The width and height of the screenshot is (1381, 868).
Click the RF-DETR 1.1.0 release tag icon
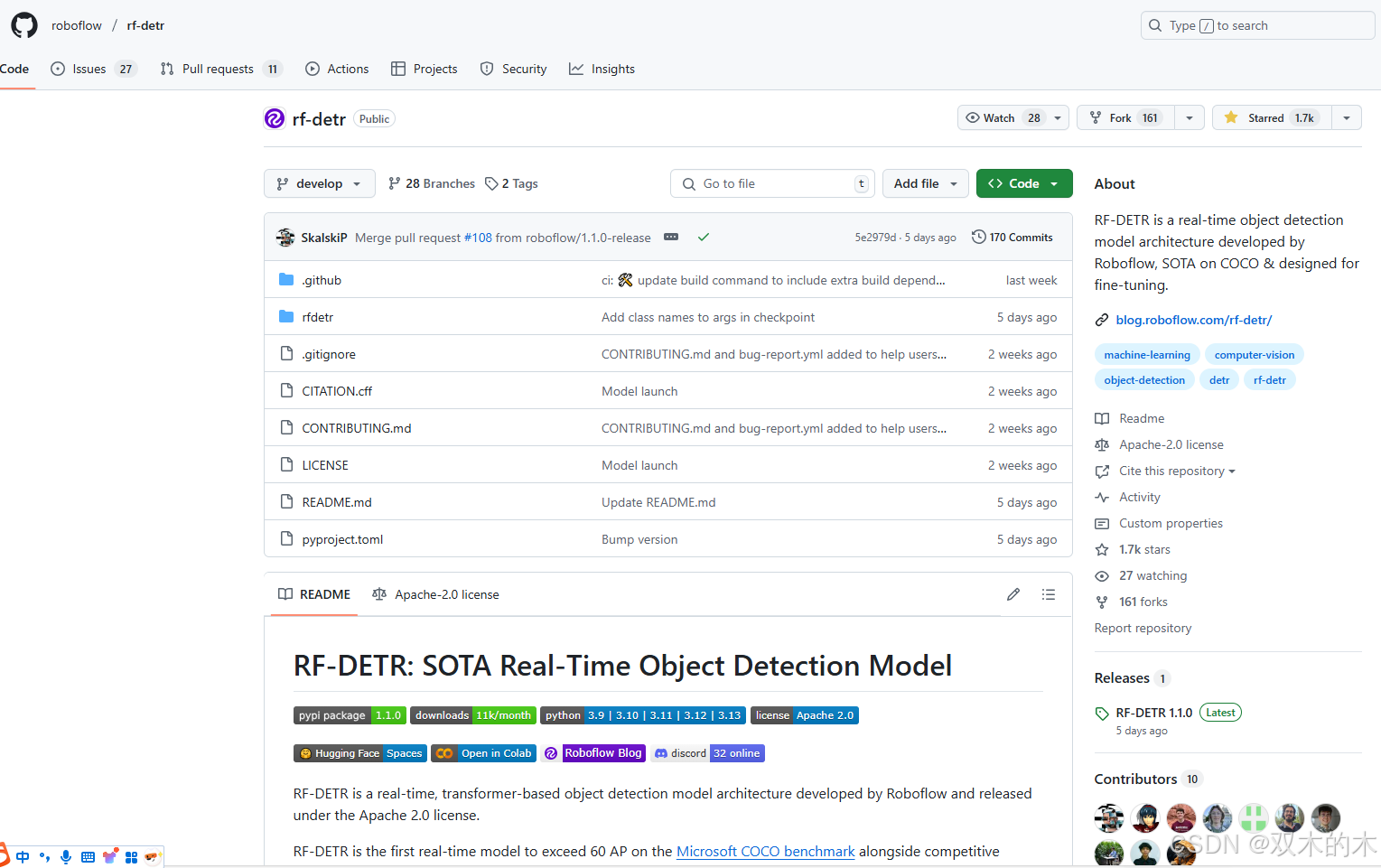[1102, 714]
